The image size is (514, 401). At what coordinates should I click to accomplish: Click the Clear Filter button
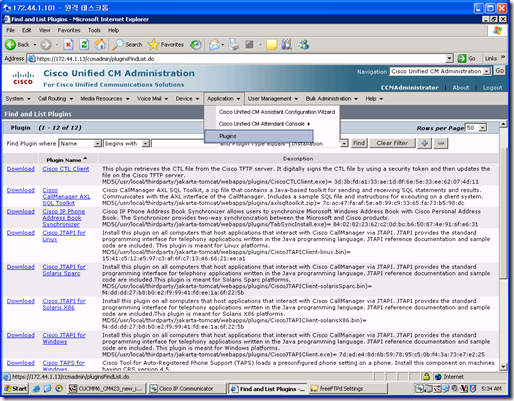(392, 143)
